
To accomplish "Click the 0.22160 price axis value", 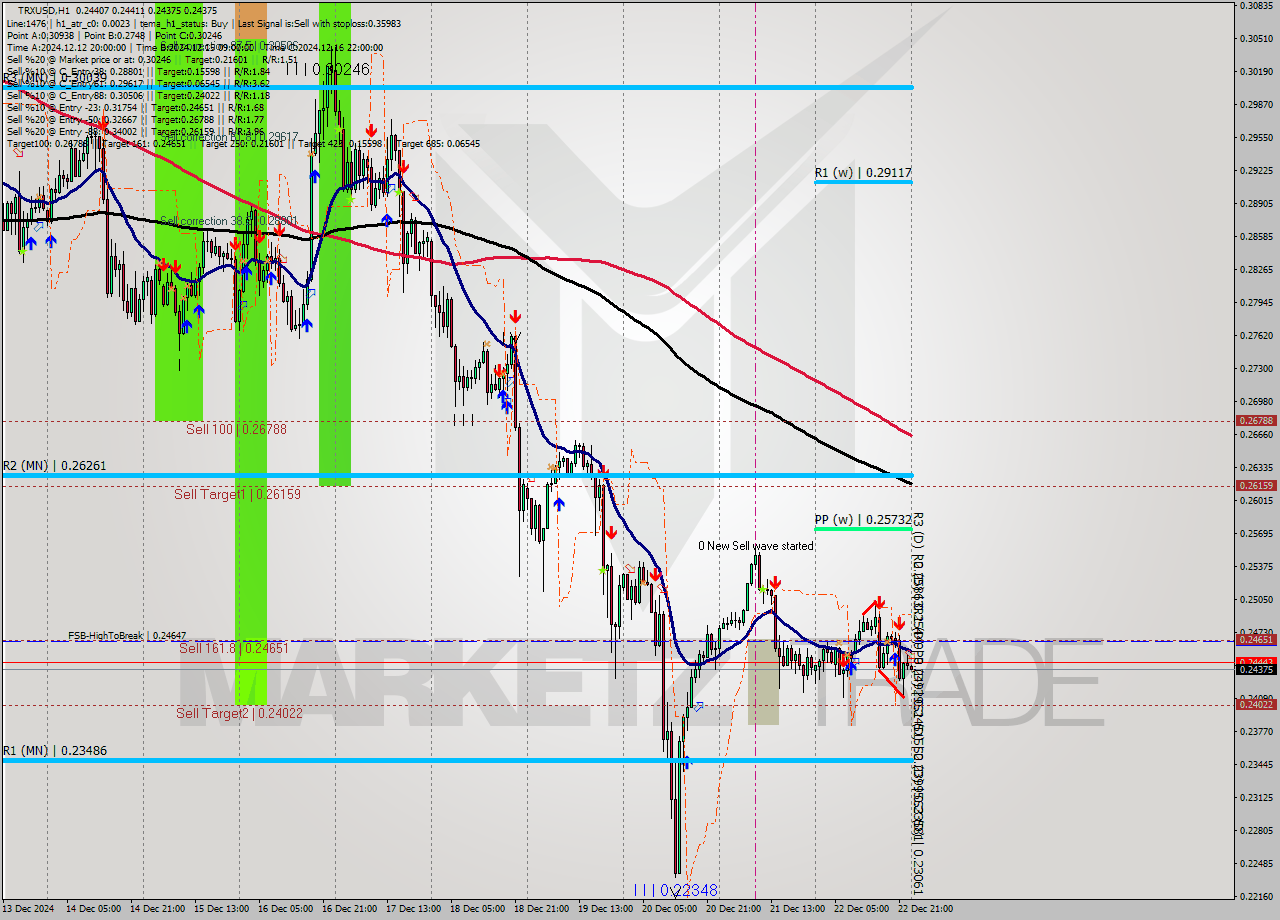I will coord(1256,896).
